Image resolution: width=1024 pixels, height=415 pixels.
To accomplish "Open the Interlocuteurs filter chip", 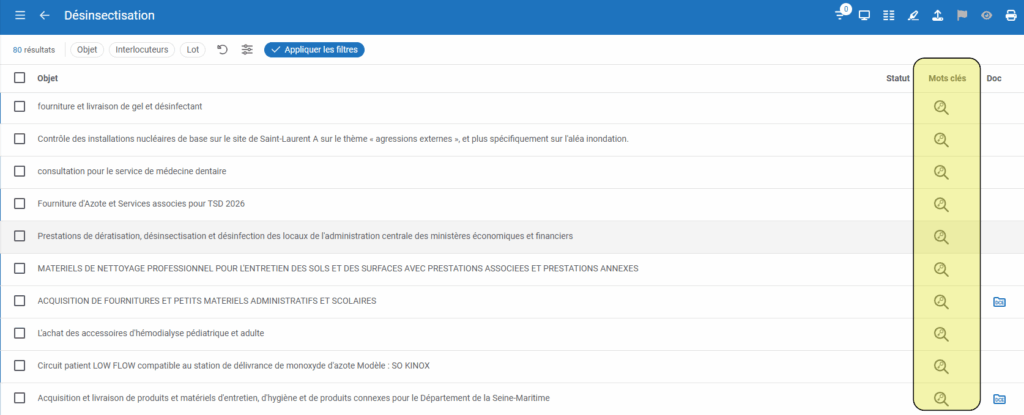I will pos(141,50).
